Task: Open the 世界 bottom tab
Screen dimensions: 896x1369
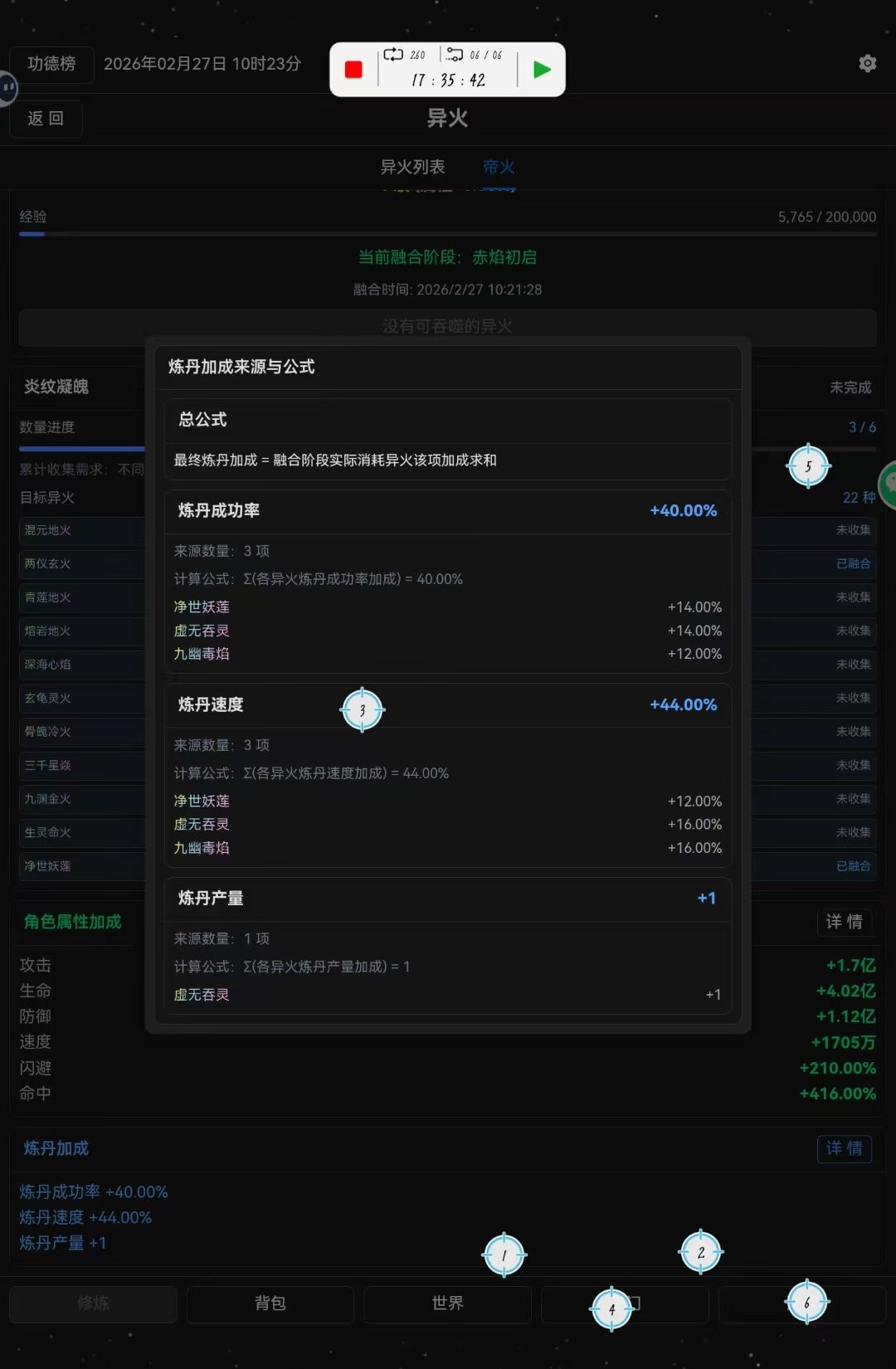Action: click(448, 1303)
